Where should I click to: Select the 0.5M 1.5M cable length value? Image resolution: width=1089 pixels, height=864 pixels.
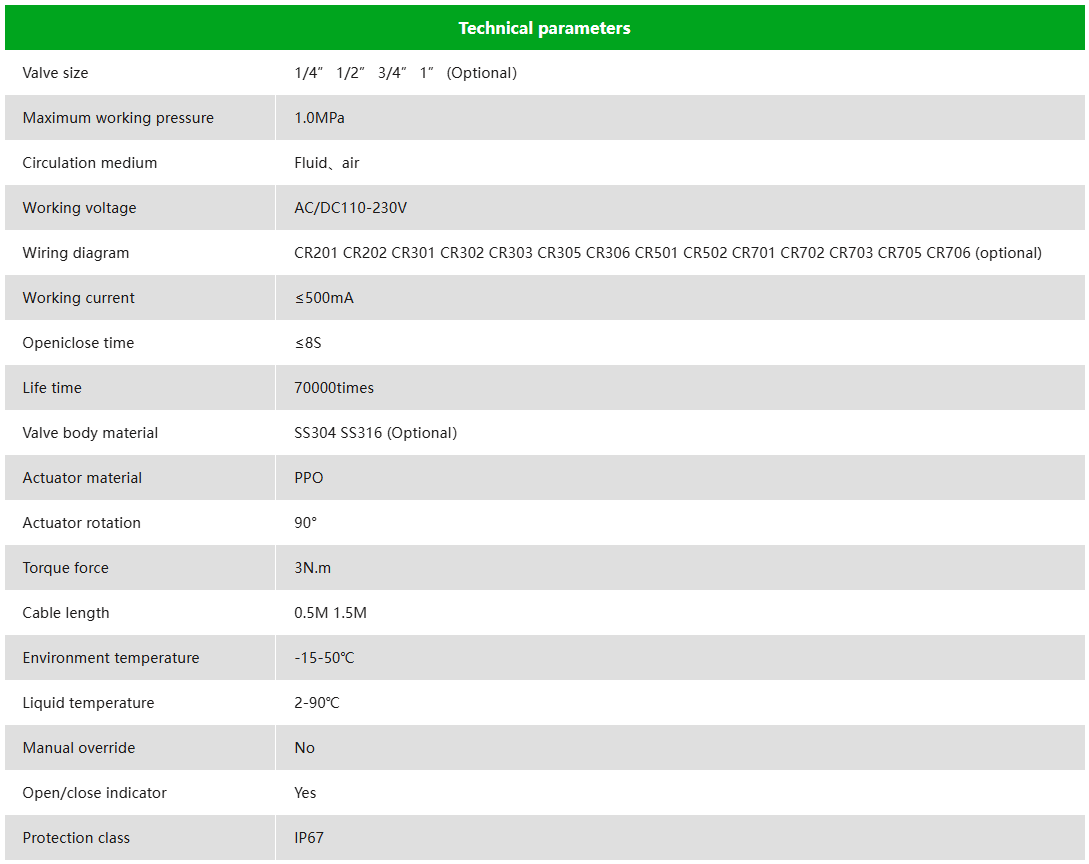(330, 613)
